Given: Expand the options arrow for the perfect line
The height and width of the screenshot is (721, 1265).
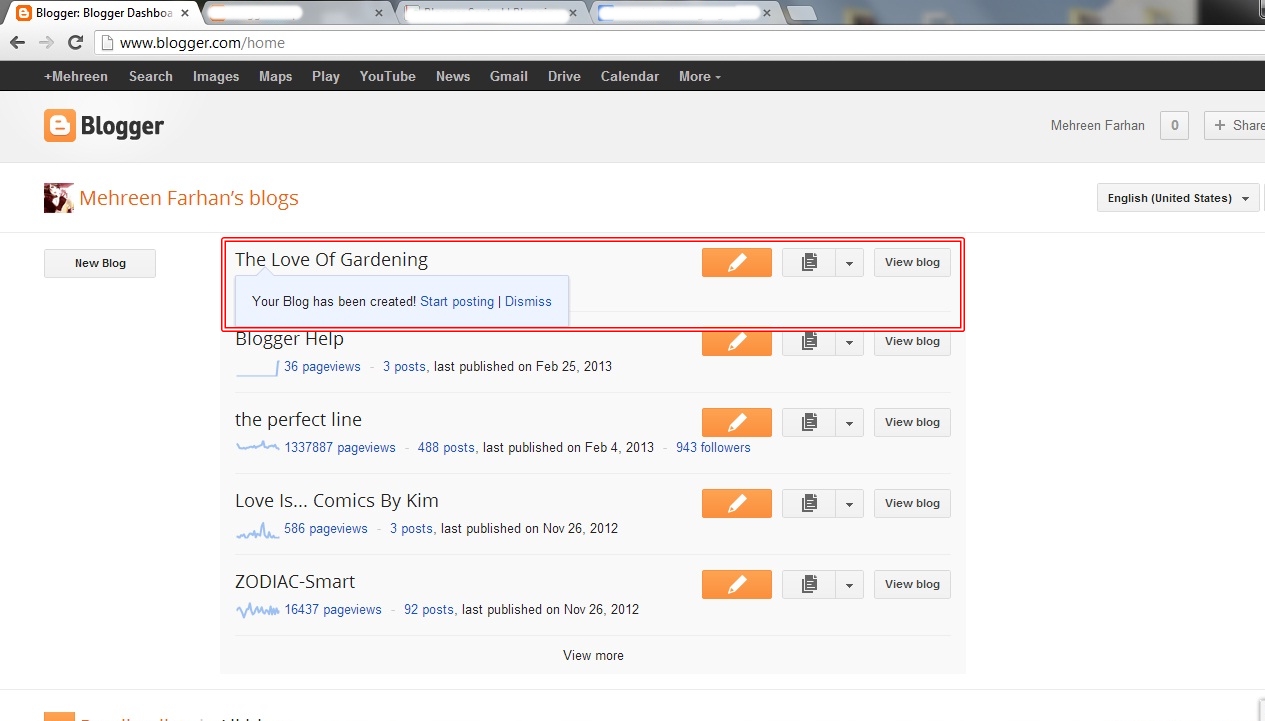Looking at the screenshot, I should pyautogui.click(x=849, y=422).
